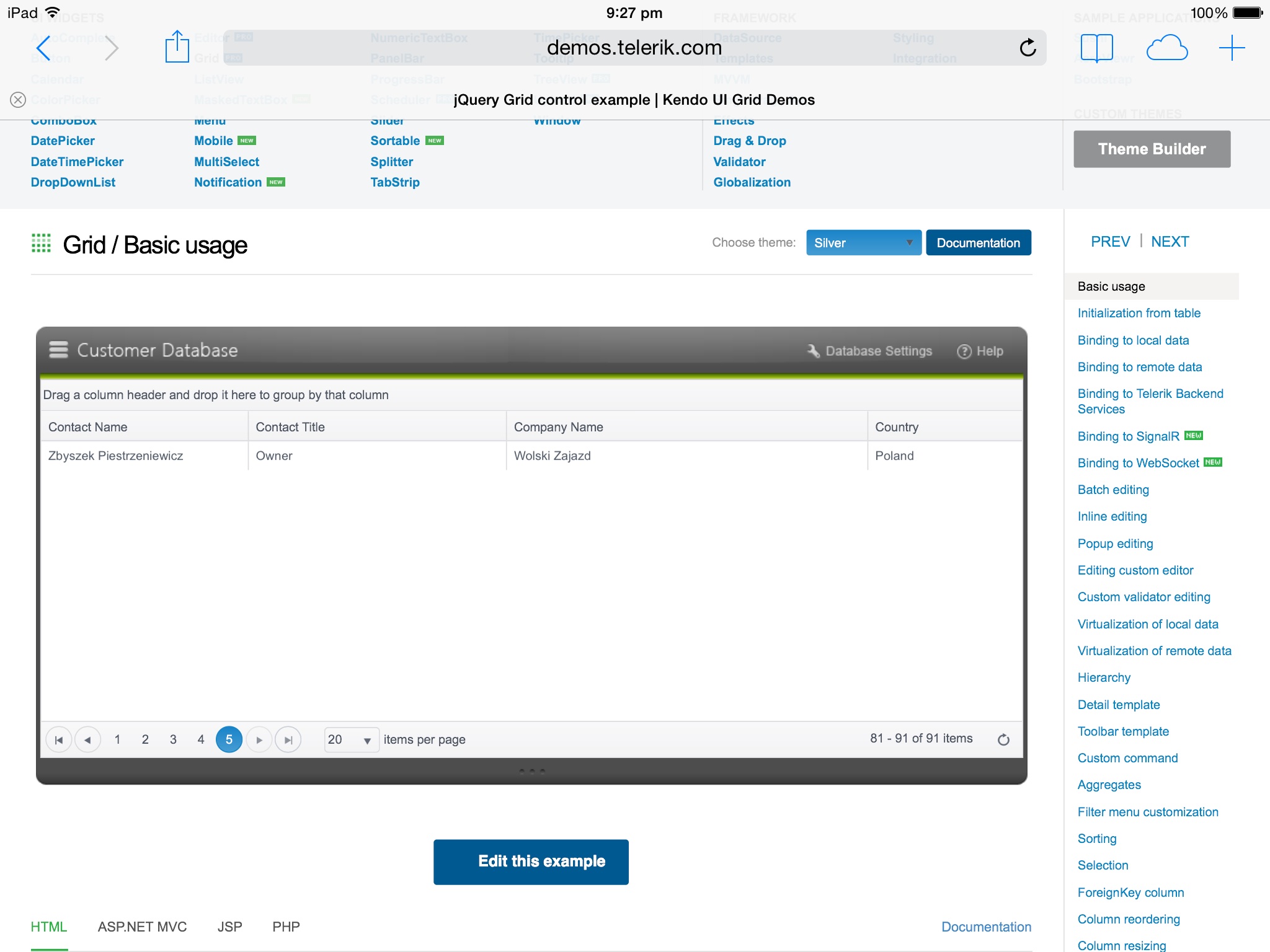Open Initialization from table demo
This screenshot has width=1270, height=952.
[1139, 313]
